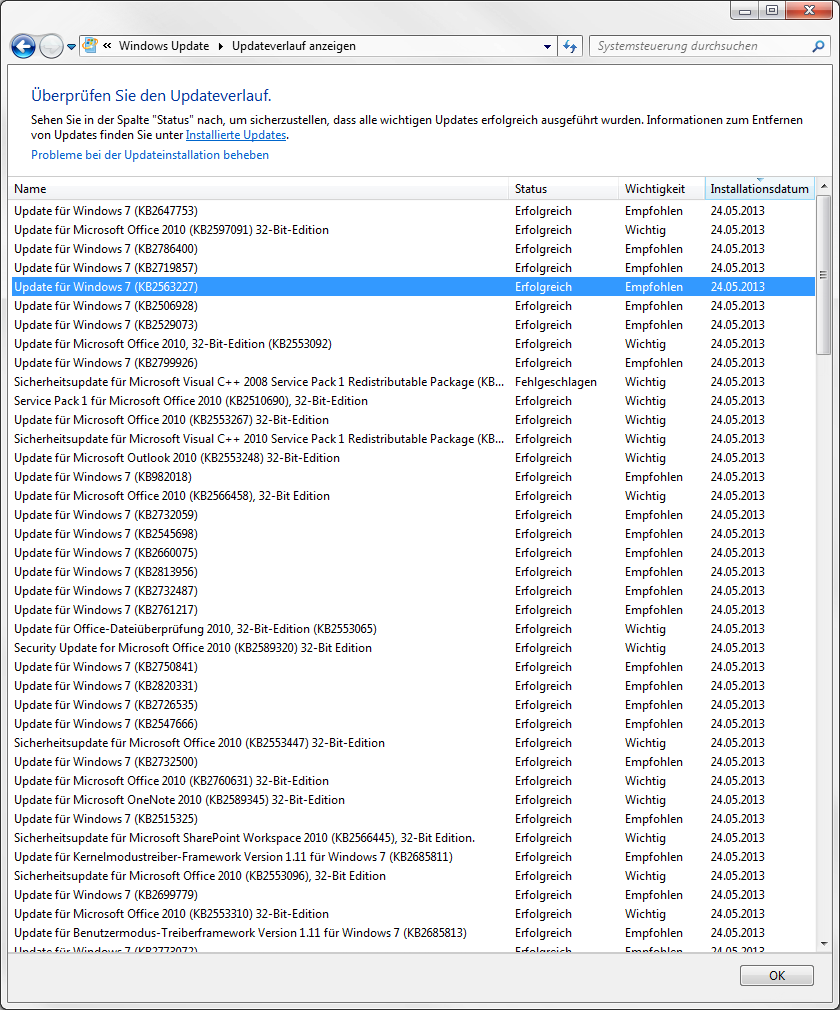
Task: Select Office 2010 Sicherheitsupdate (KB2553447) row
Action: click(414, 743)
